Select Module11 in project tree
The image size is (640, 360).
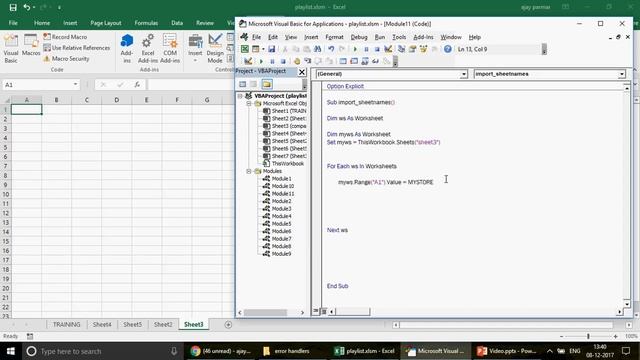click(282, 193)
